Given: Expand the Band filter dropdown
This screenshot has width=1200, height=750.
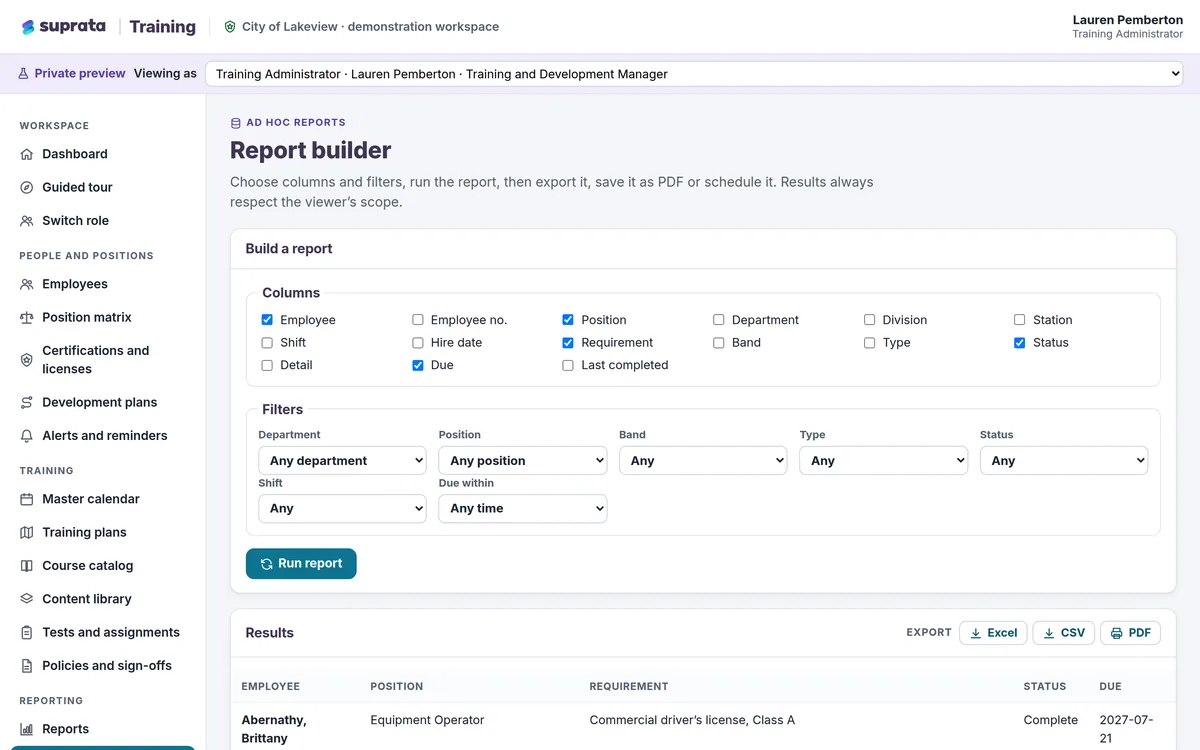Looking at the screenshot, I should [703, 461].
